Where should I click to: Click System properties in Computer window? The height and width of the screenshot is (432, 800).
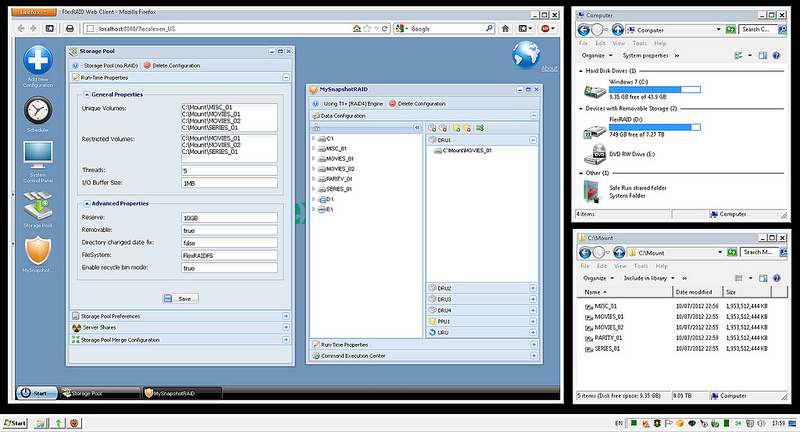645,56
